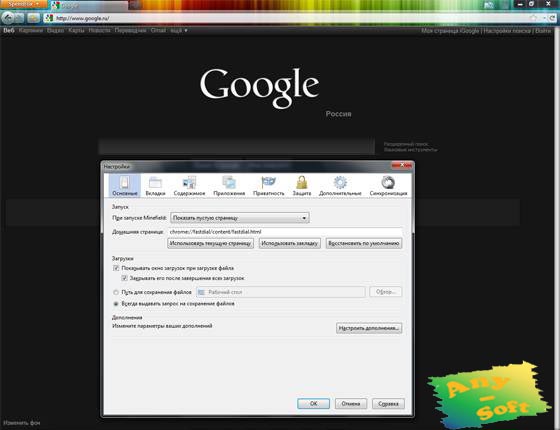Open Gmail in the Google top bar
The image size is (560, 430).
(x=158, y=30)
